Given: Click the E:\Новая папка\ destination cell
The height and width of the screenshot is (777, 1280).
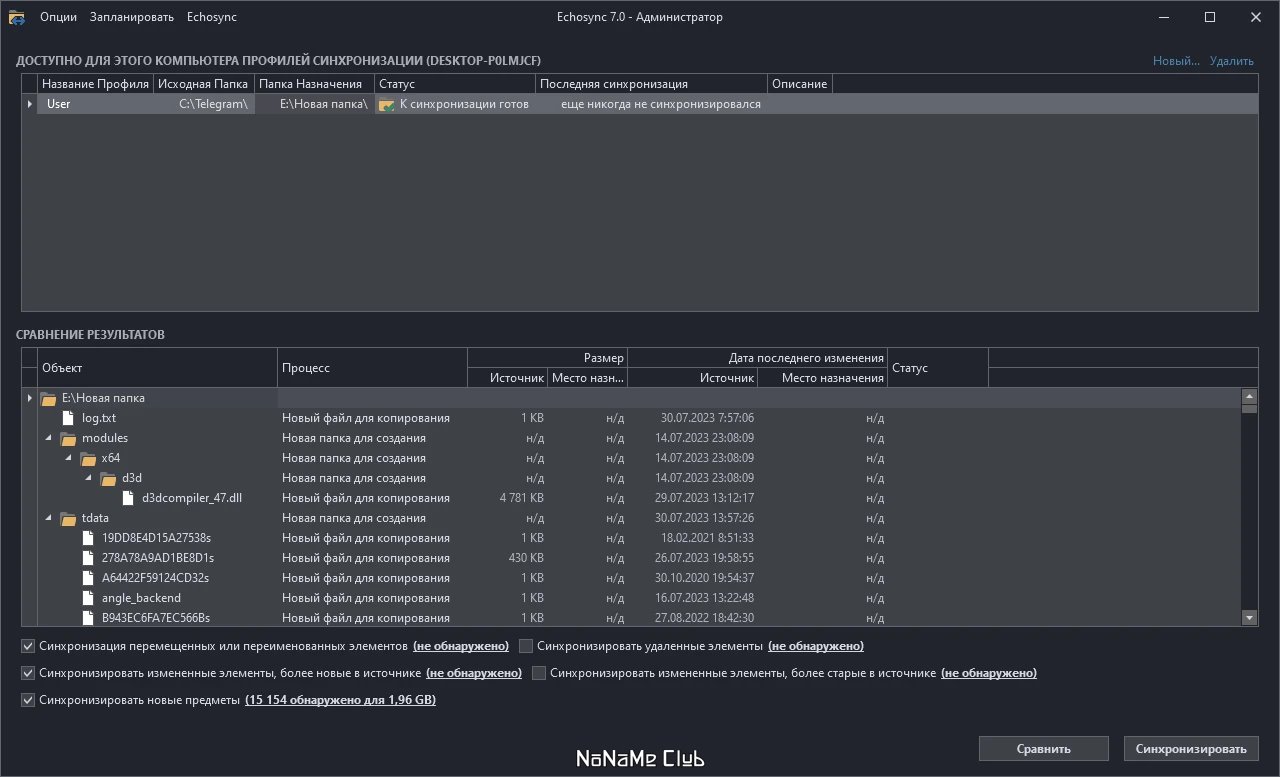Looking at the screenshot, I should point(315,104).
